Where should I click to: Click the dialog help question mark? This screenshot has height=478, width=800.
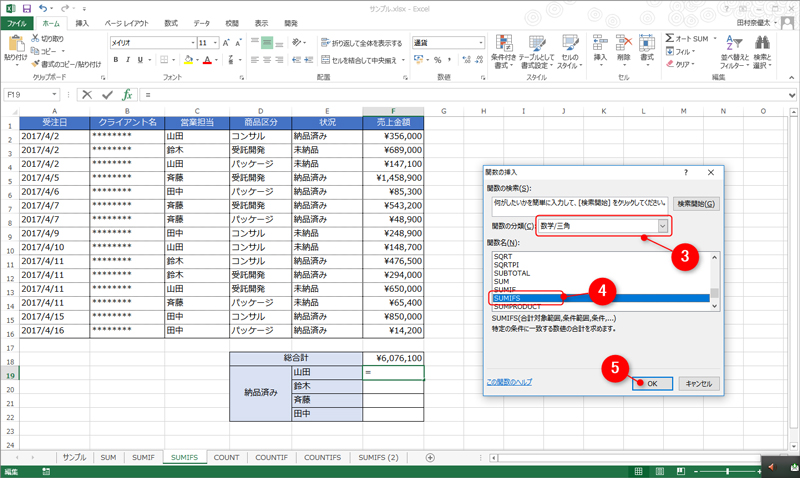click(x=686, y=172)
